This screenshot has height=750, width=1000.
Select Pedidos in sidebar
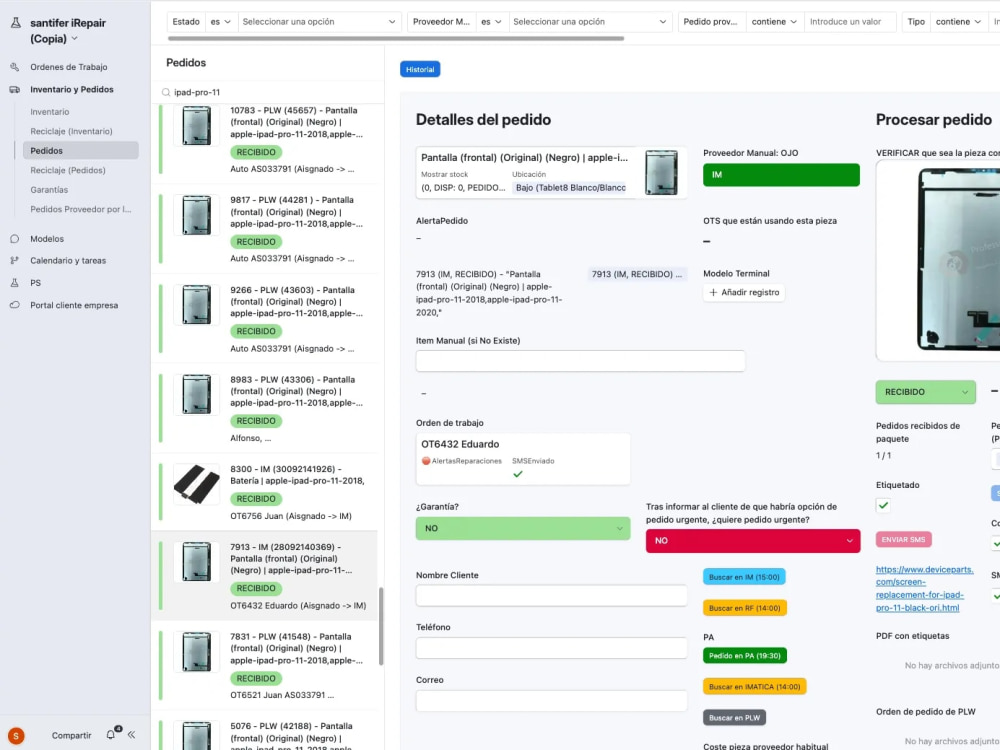pyautogui.click(x=80, y=151)
